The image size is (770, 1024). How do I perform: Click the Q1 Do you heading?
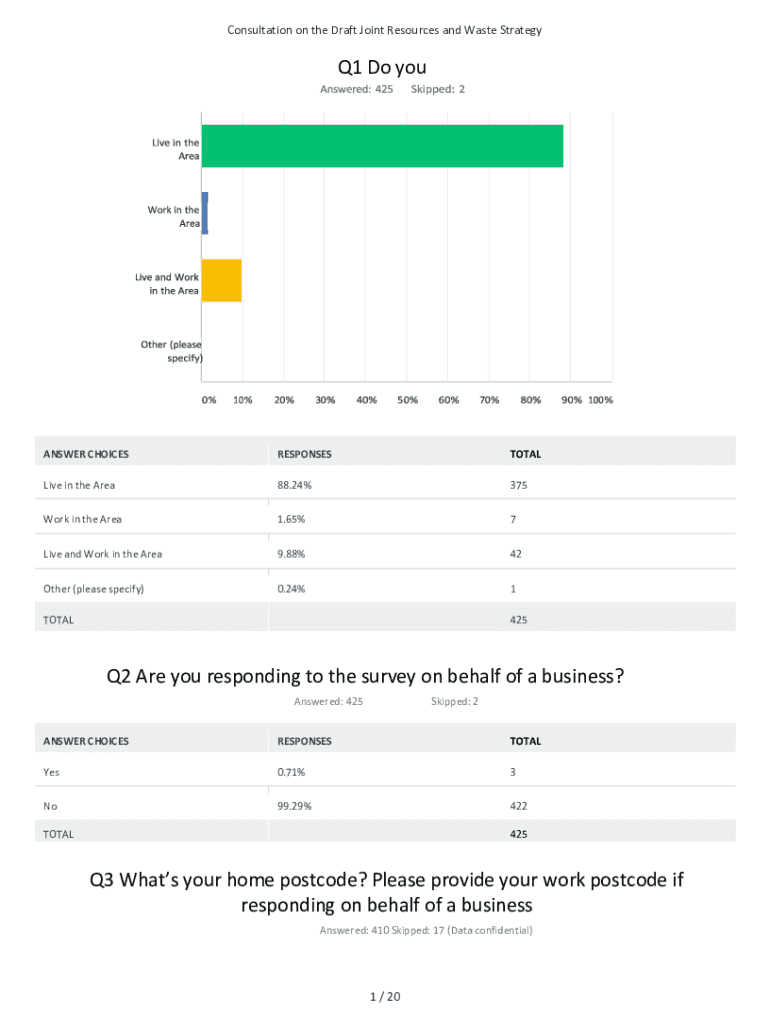(382, 67)
